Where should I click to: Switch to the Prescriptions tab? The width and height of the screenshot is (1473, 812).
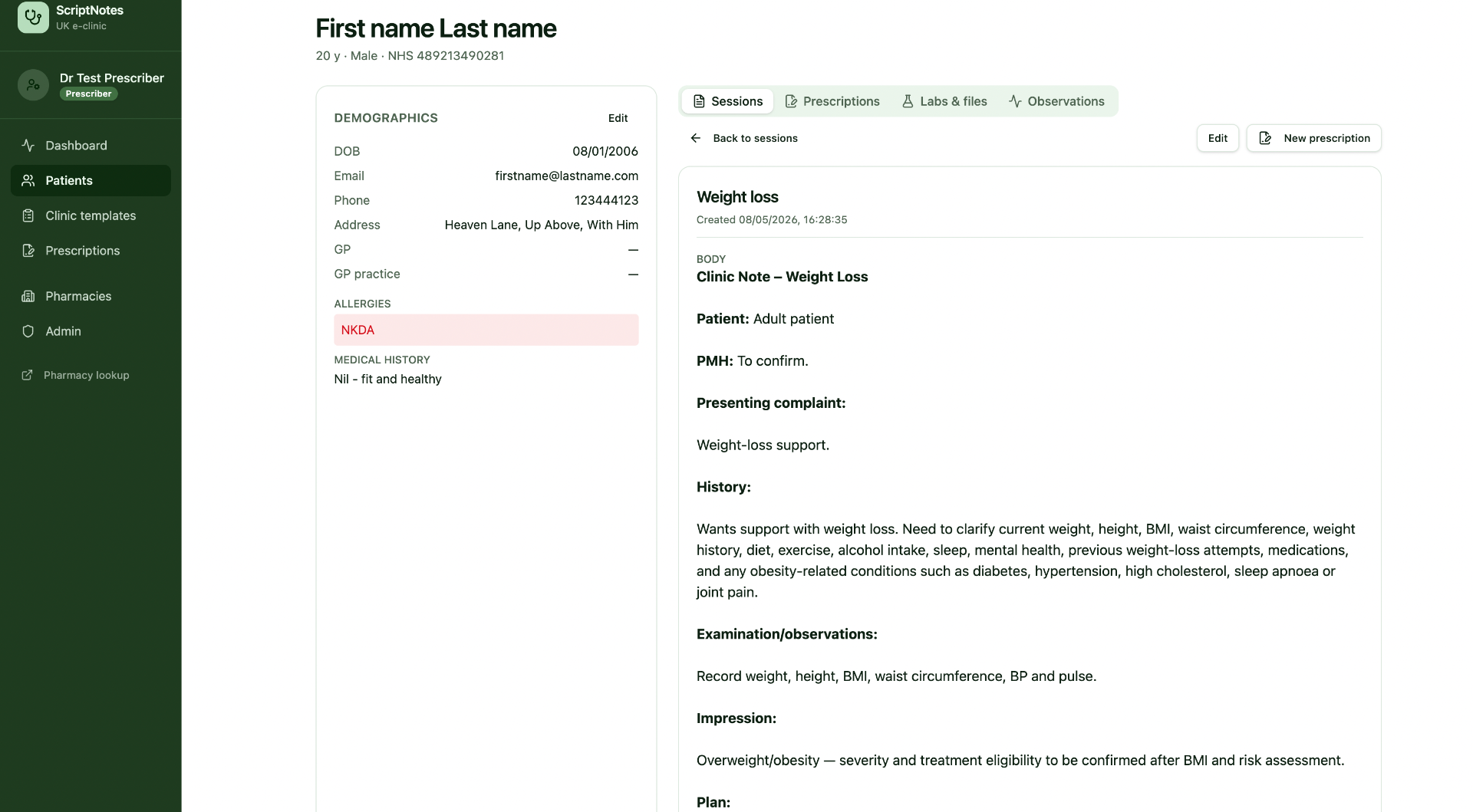[x=832, y=101]
